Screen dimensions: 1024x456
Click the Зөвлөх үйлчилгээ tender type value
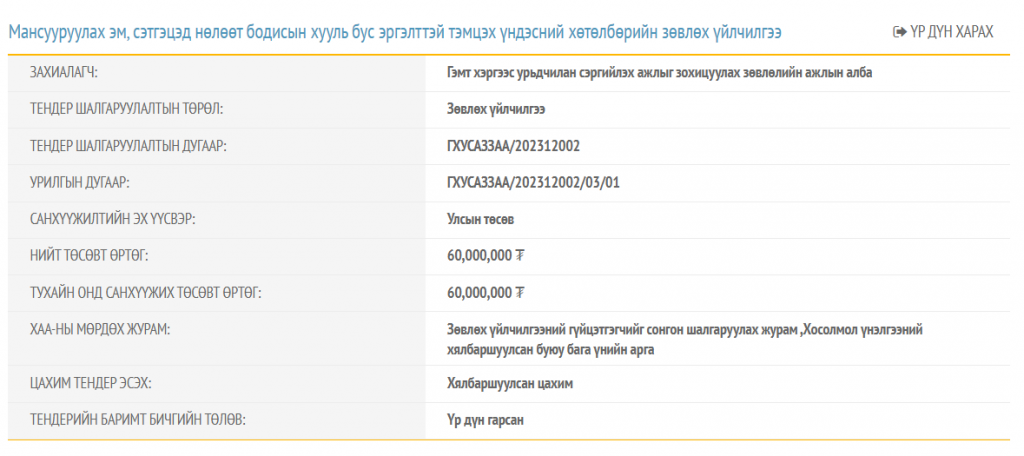(x=496, y=110)
